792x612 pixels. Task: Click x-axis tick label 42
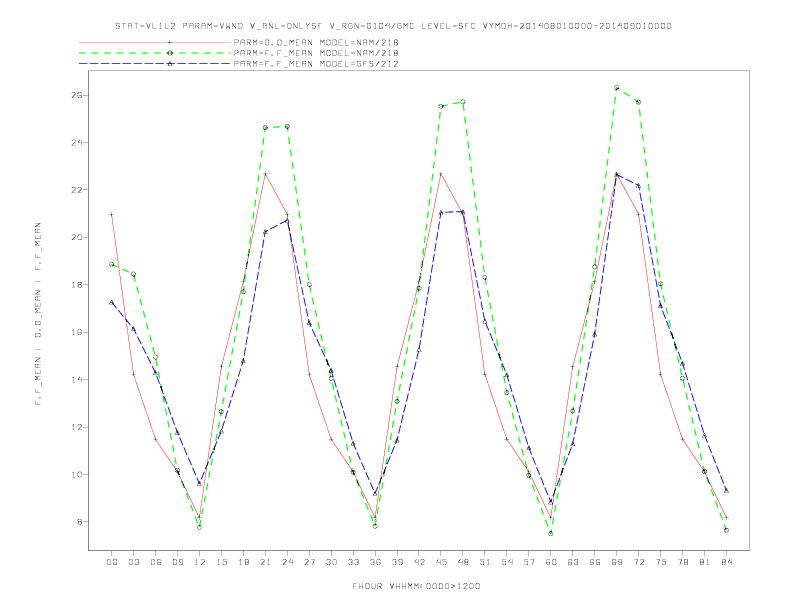click(x=419, y=562)
